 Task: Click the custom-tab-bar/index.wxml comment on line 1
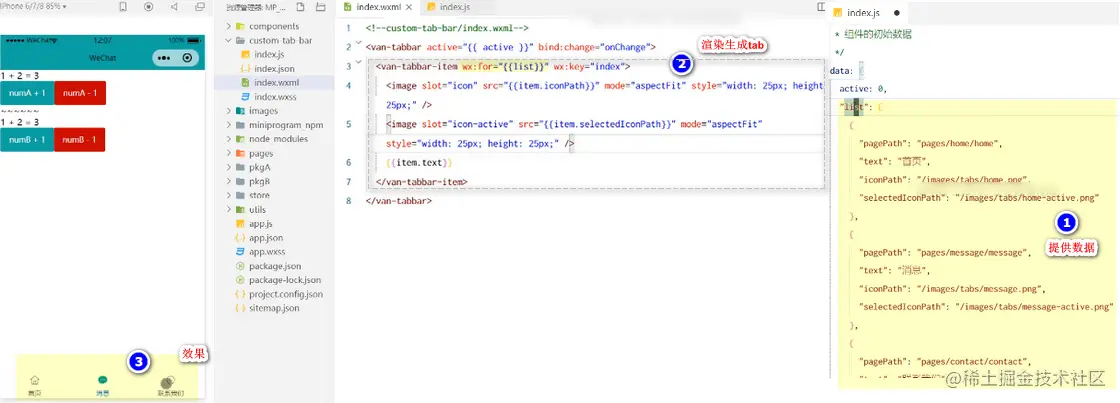click(x=447, y=29)
